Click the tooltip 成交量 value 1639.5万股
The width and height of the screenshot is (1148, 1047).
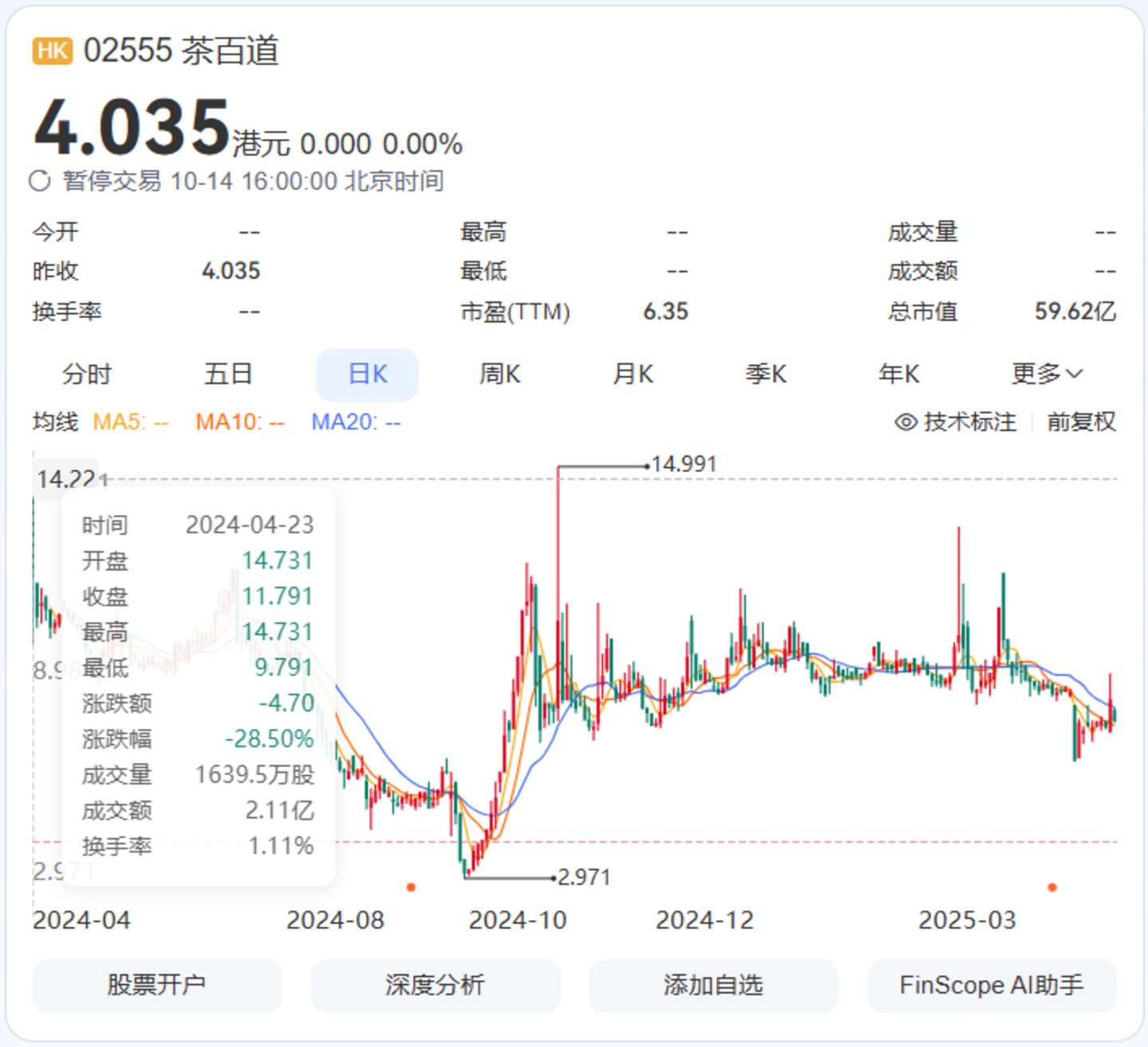(254, 774)
